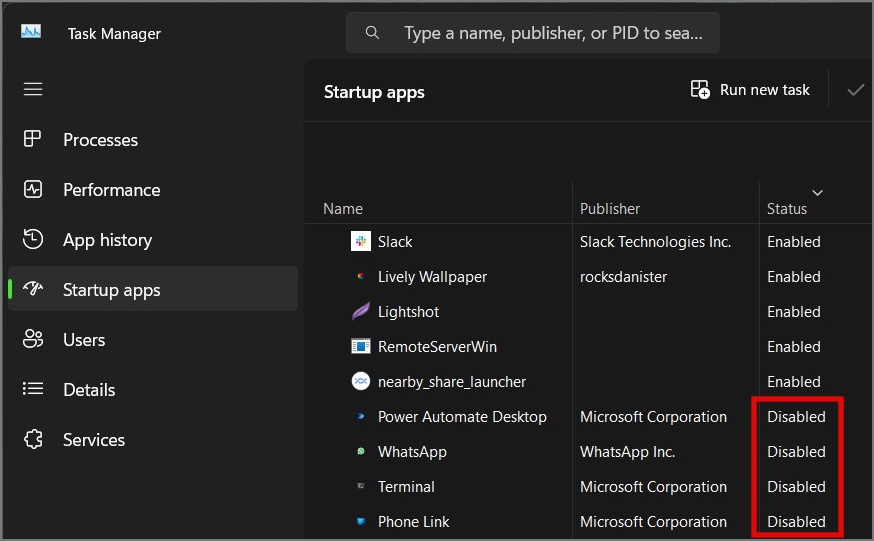Click the Users people icon
Viewport: 874px width, 541px height.
33,339
